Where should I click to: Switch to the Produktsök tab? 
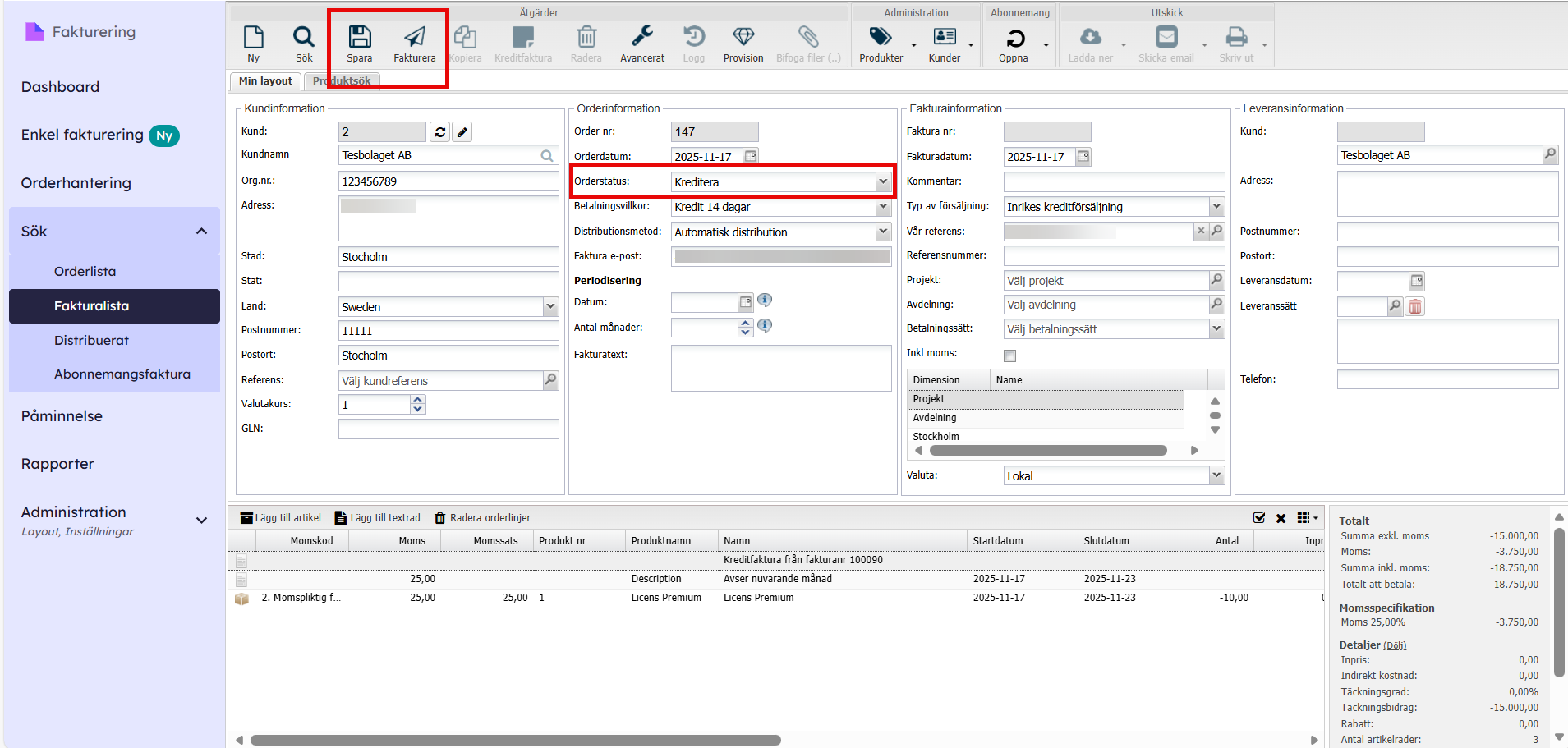coord(342,81)
